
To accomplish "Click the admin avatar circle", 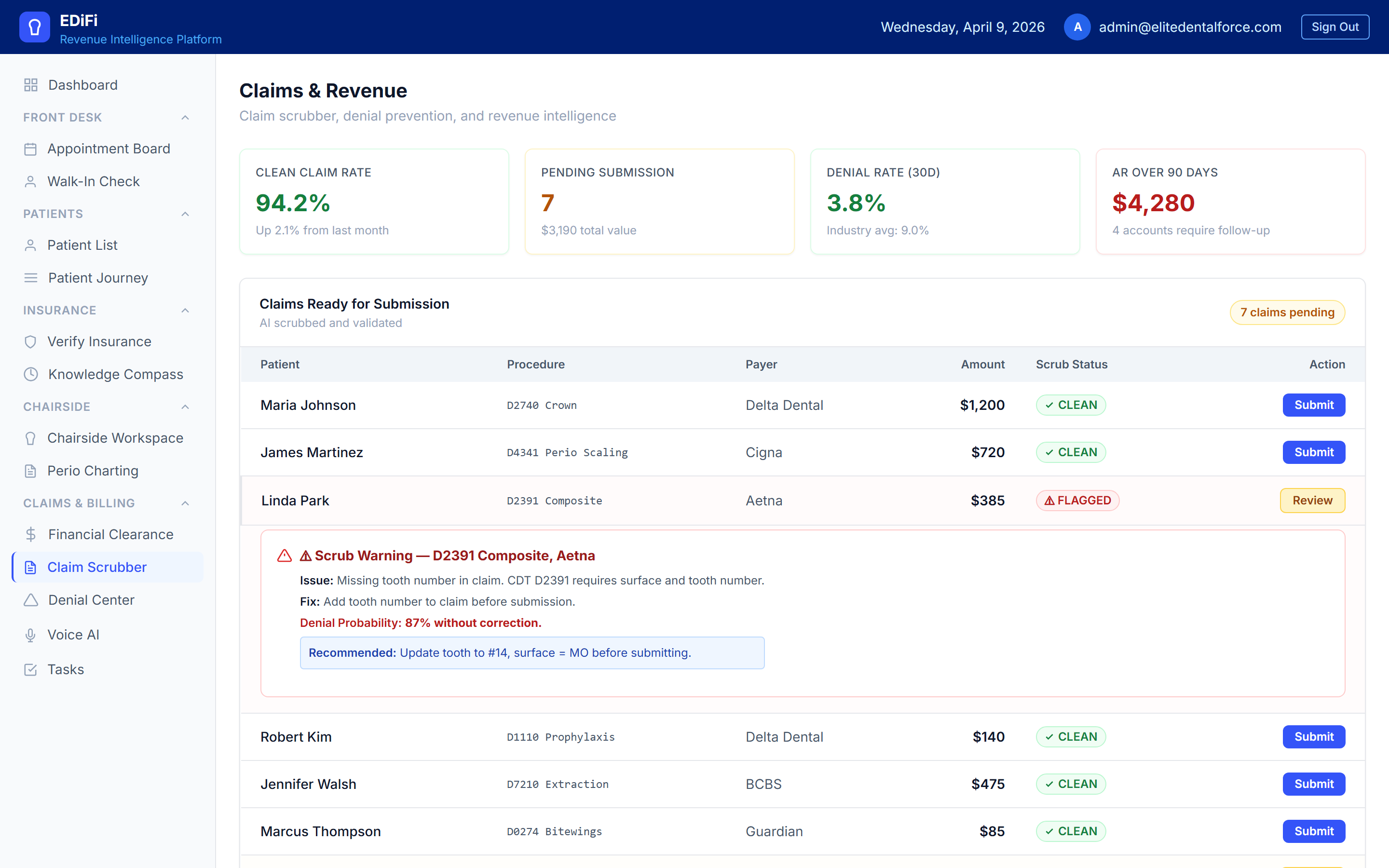I will pyautogui.click(x=1077, y=27).
